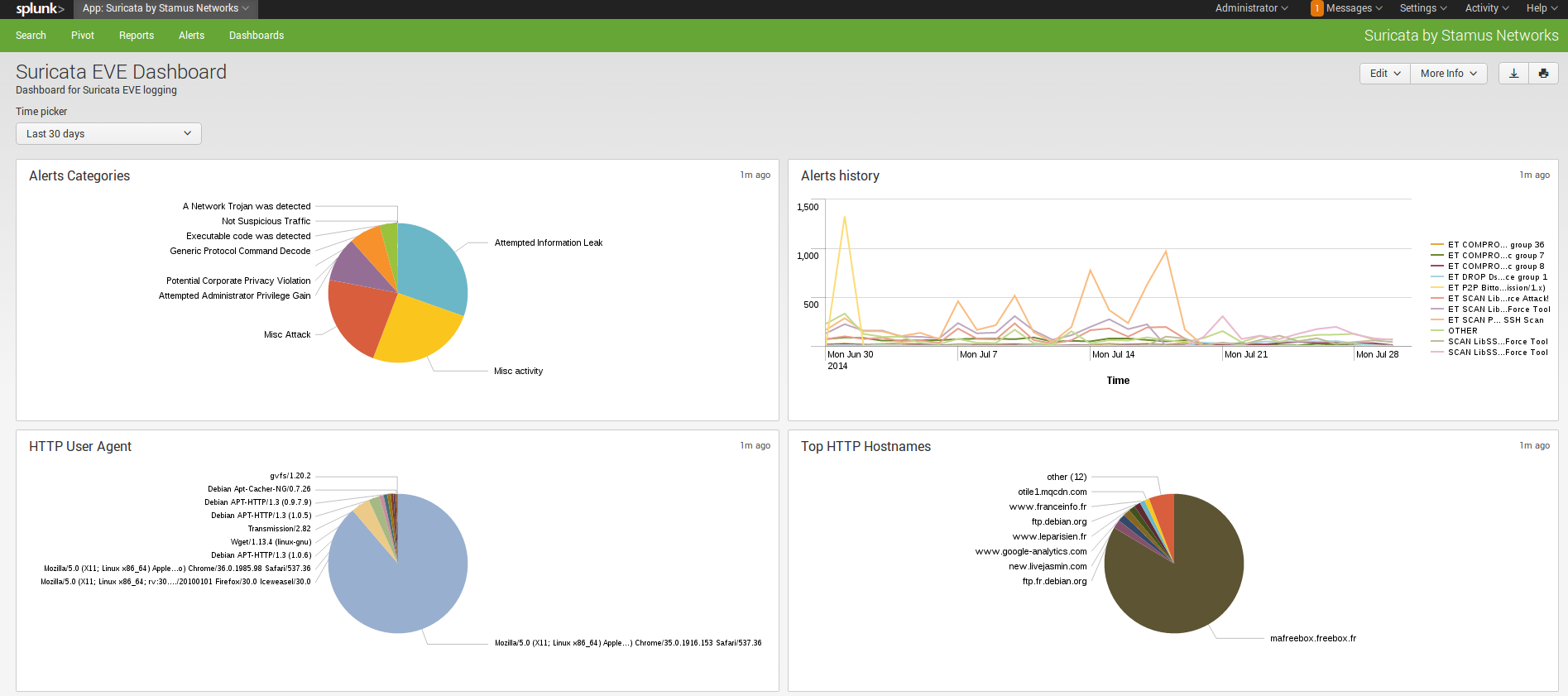Open the Messages notification badge
Screen dimensions: 1568x696
click(1316, 8)
